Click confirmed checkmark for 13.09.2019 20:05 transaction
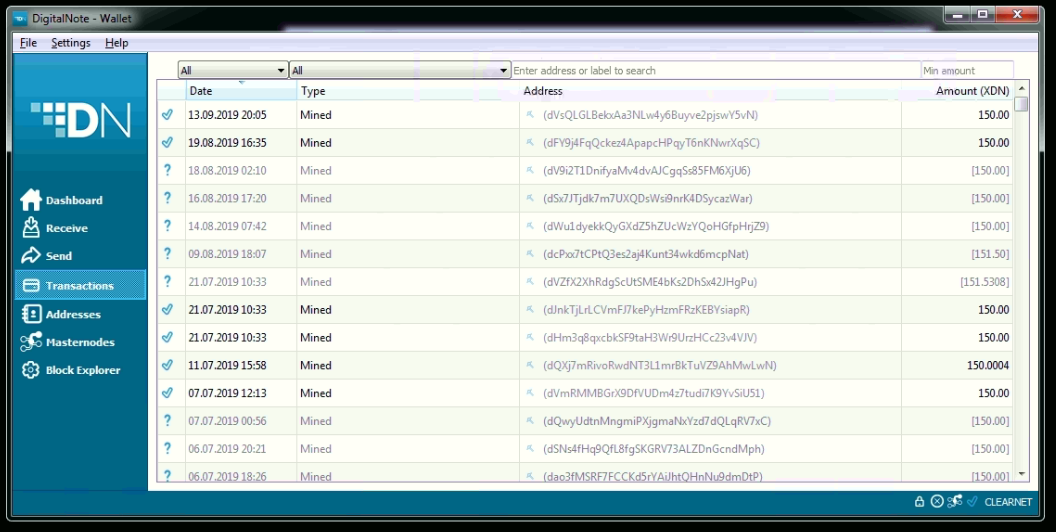1056x532 pixels. tap(168, 115)
